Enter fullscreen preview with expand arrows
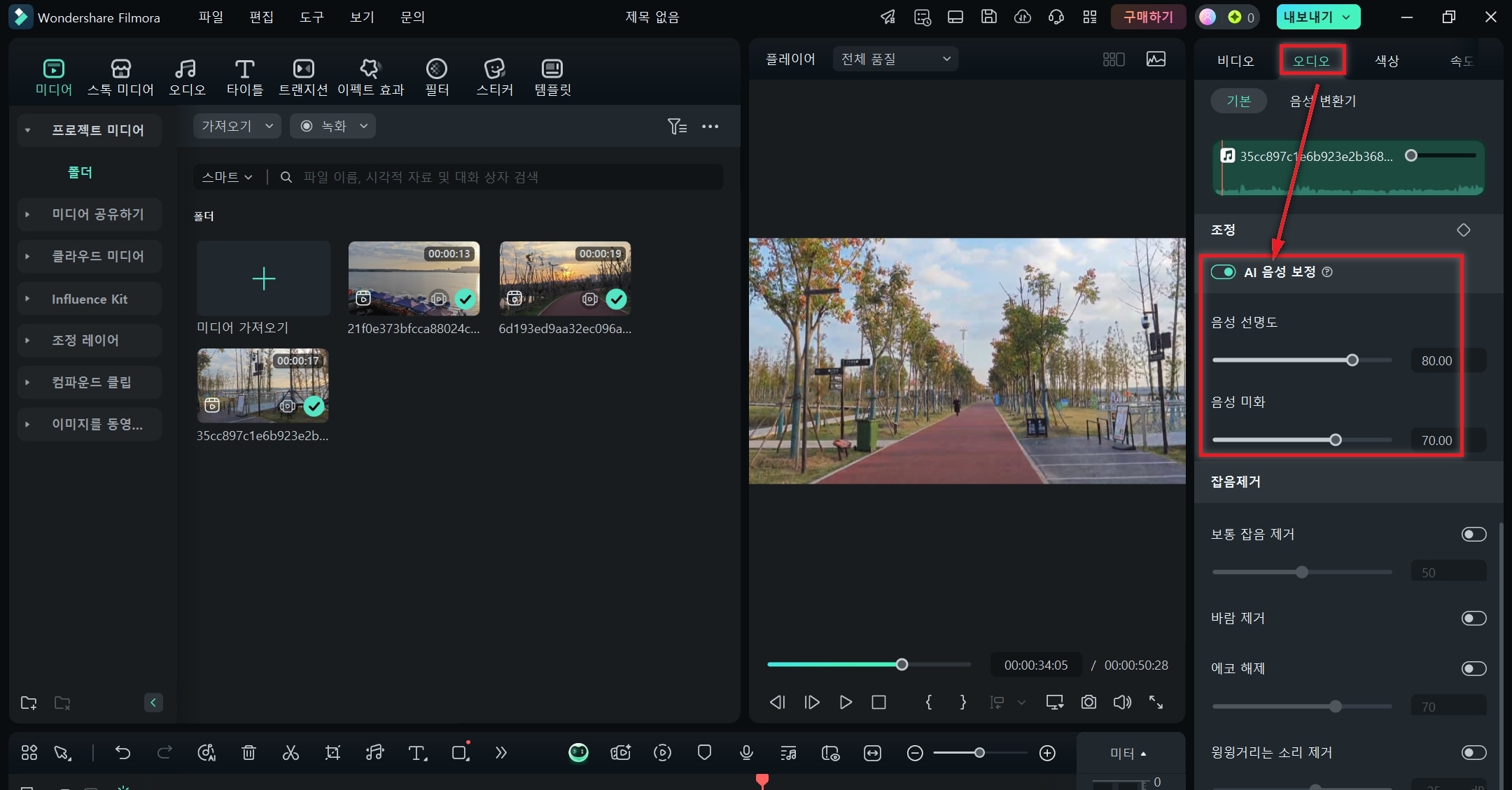 click(1156, 702)
